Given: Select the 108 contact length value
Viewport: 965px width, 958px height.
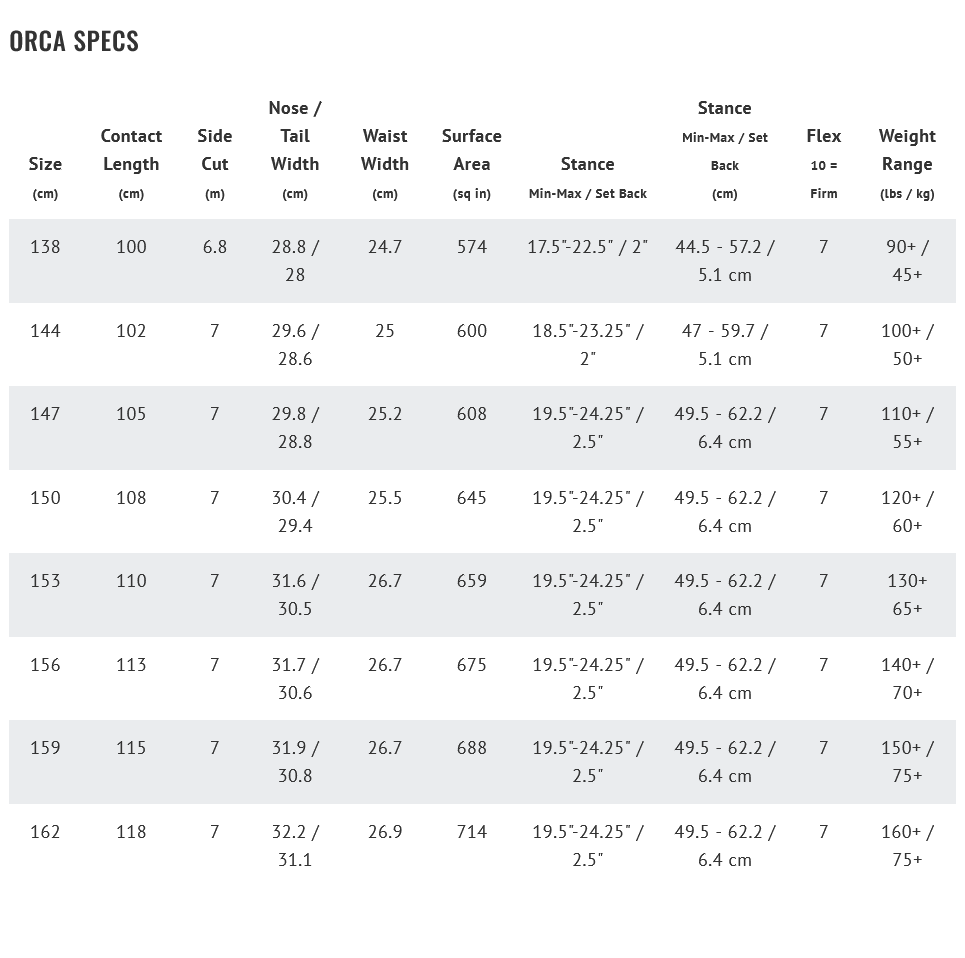Looking at the screenshot, I should pyautogui.click(x=131, y=498).
